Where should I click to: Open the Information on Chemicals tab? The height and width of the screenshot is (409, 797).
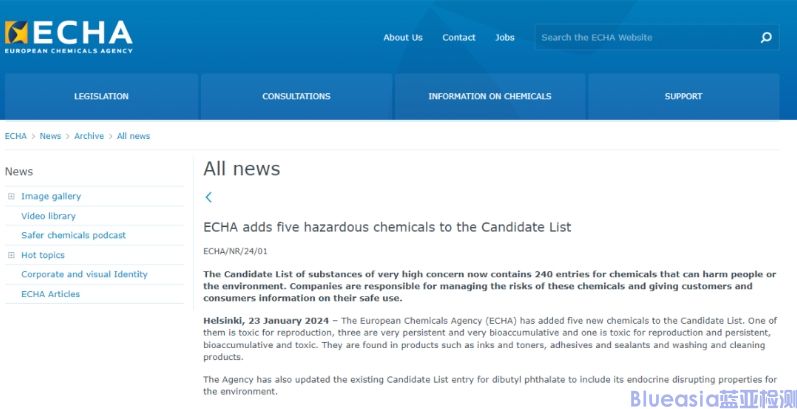pos(489,97)
